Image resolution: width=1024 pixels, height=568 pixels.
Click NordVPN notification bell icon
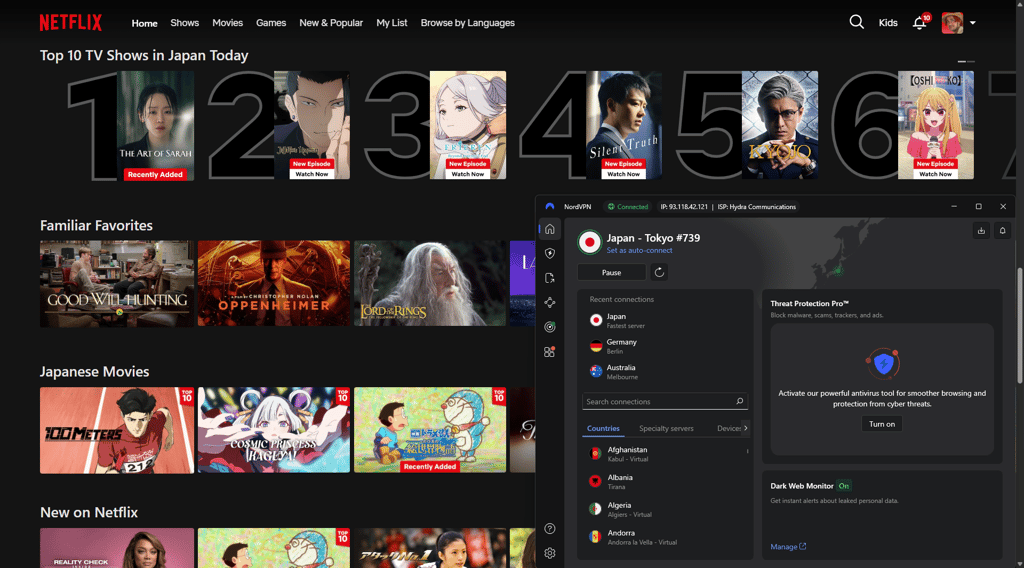[1002, 230]
